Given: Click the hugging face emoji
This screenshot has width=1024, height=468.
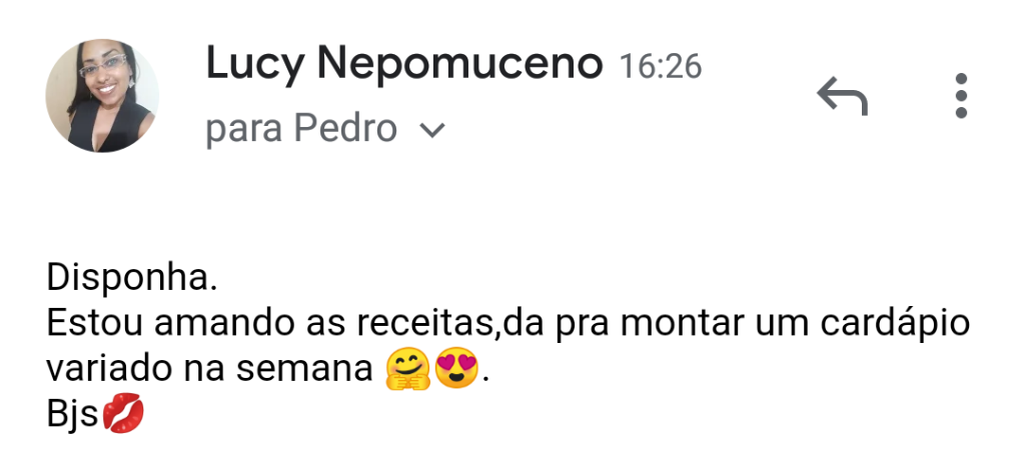Looking at the screenshot, I should (x=408, y=369).
